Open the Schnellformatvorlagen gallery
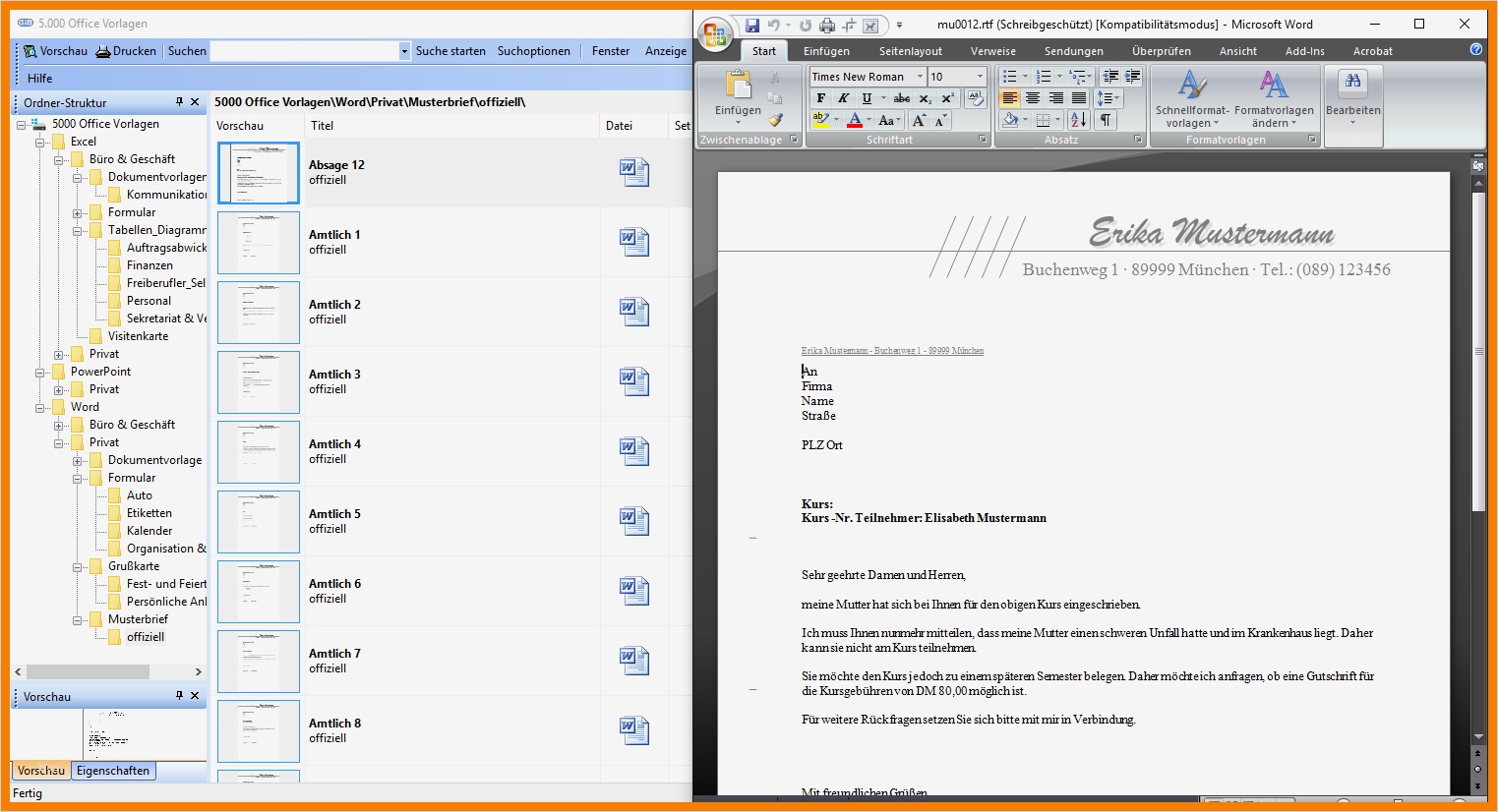1498x812 pixels. pyautogui.click(x=1191, y=99)
